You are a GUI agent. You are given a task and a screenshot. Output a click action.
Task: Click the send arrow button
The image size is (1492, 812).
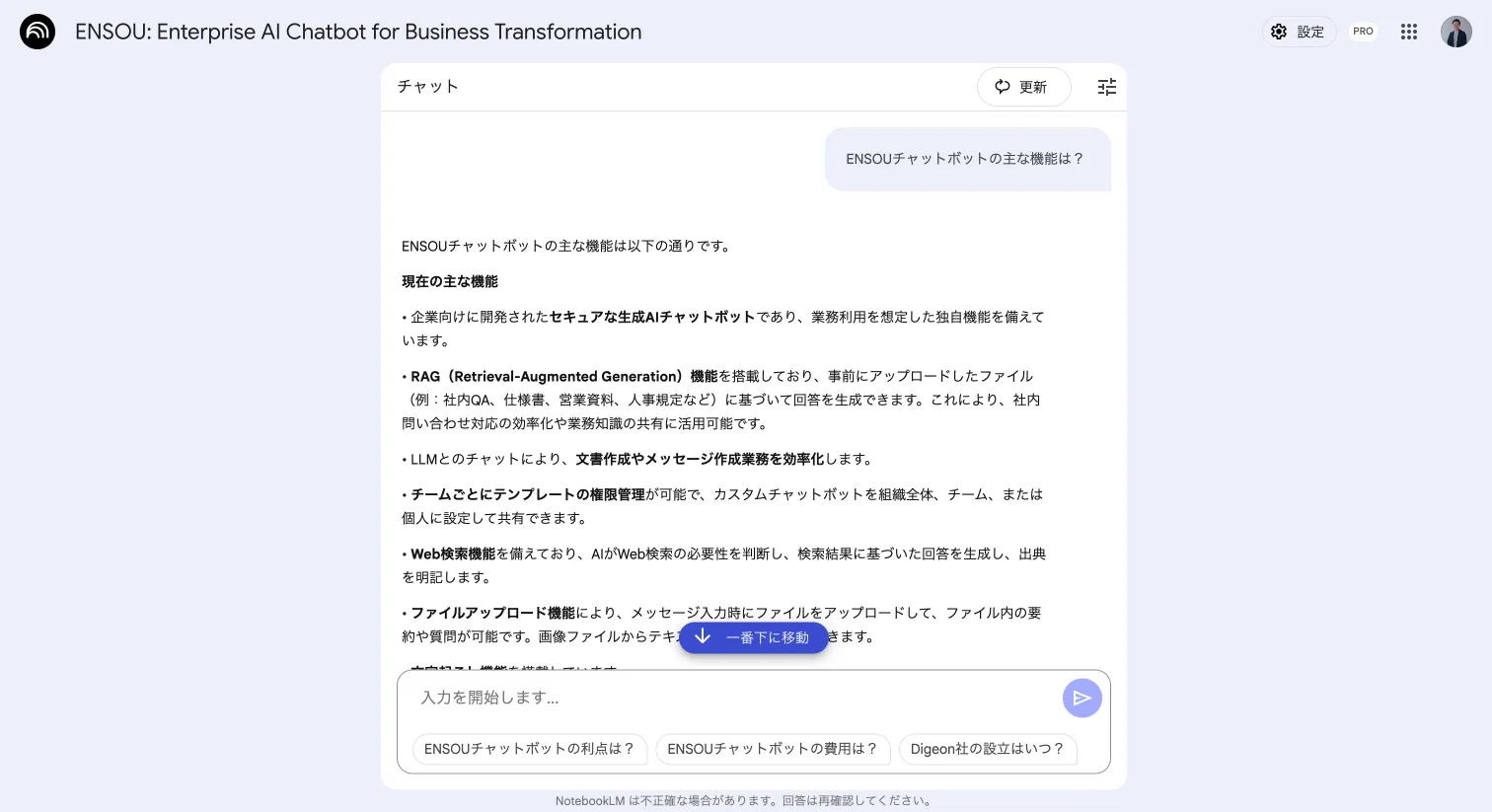tap(1082, 699)
